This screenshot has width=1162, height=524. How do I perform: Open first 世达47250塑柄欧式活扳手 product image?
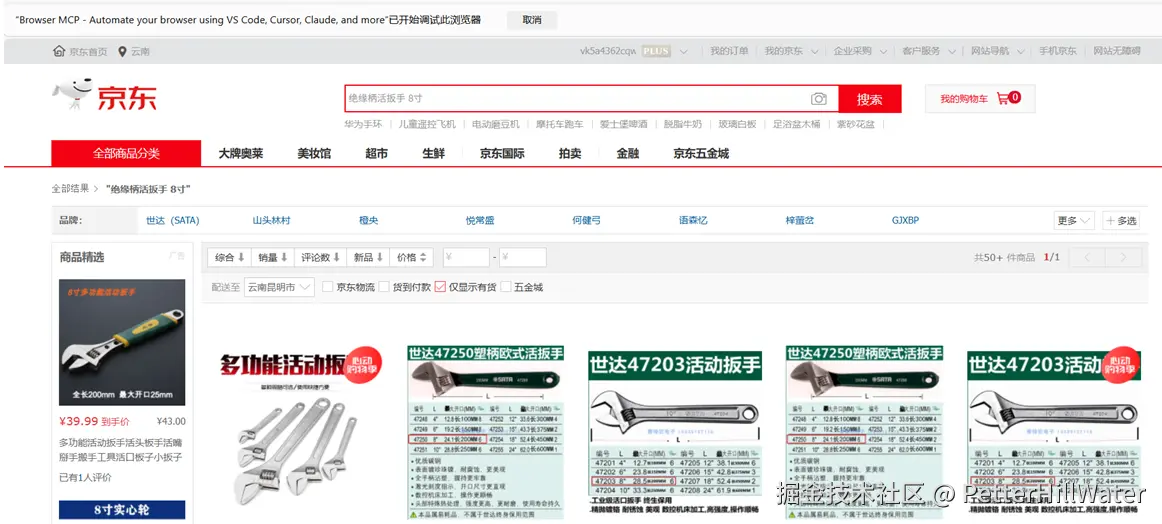click(485, 432)
